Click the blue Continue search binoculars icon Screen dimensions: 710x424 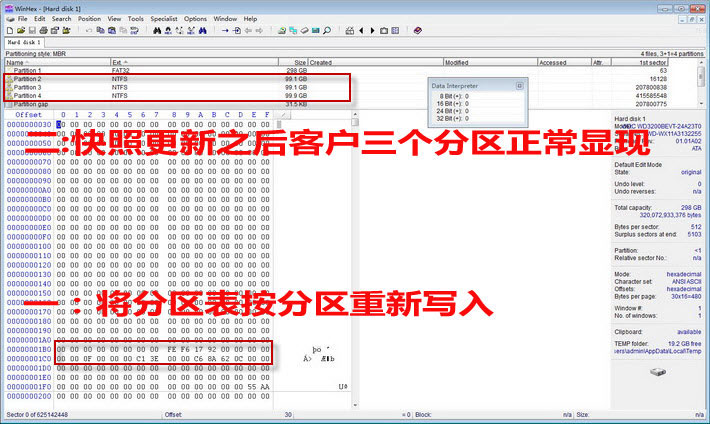(x=202, y=30)
